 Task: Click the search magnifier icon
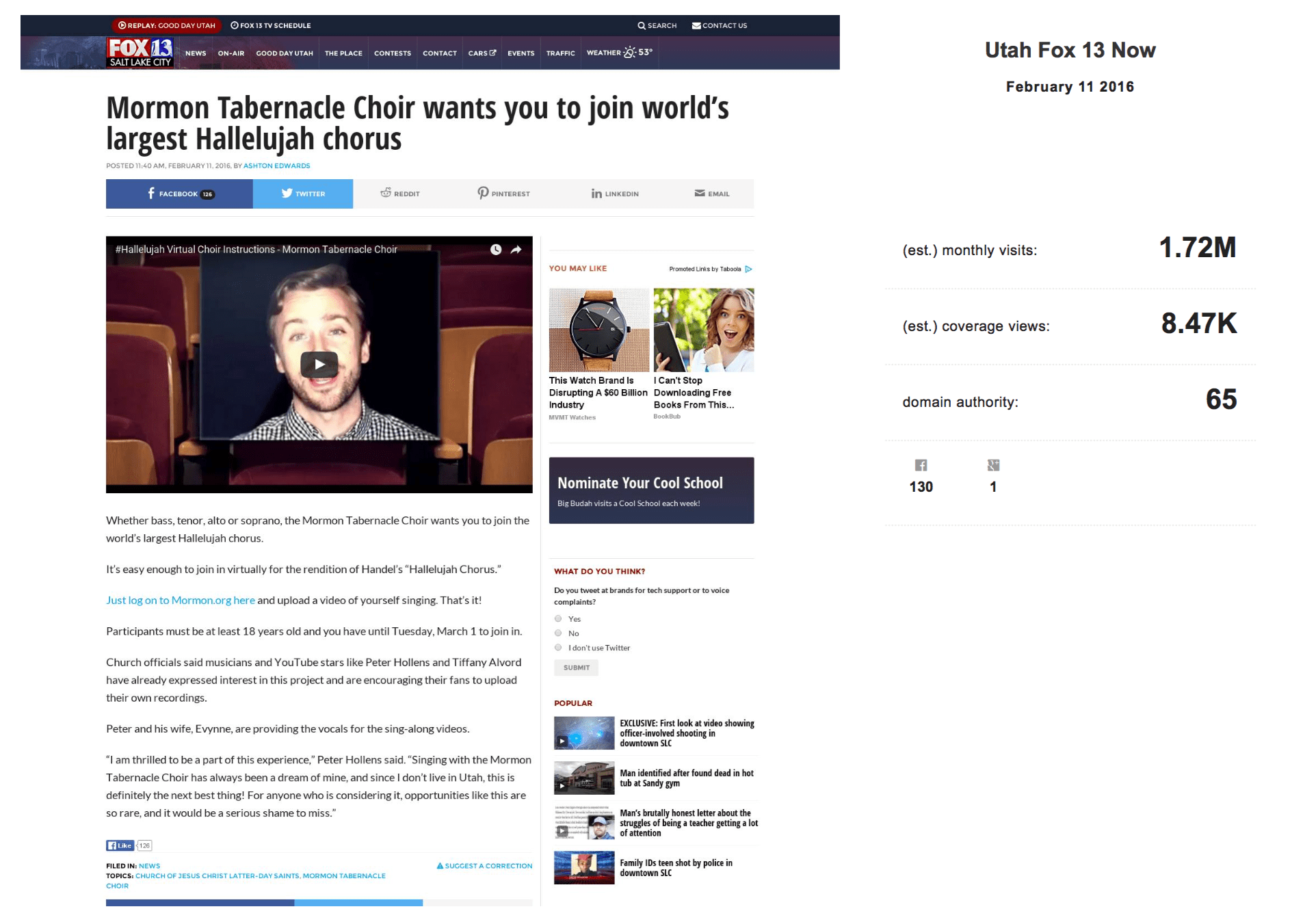pyautogui.click(x=641, y=26)
